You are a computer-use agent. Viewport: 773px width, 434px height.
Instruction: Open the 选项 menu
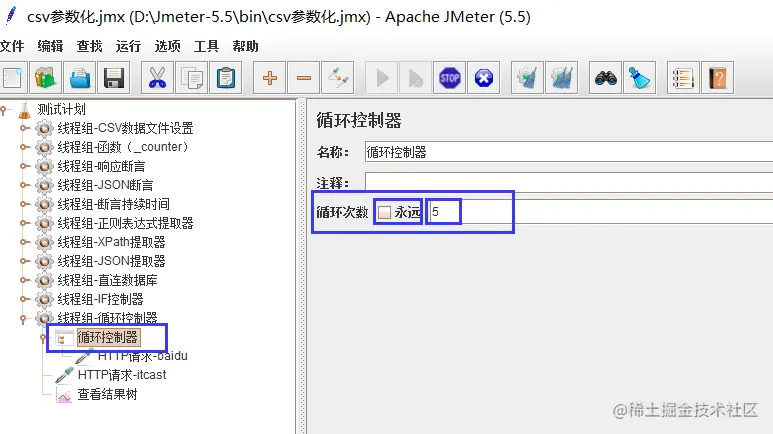167,46
